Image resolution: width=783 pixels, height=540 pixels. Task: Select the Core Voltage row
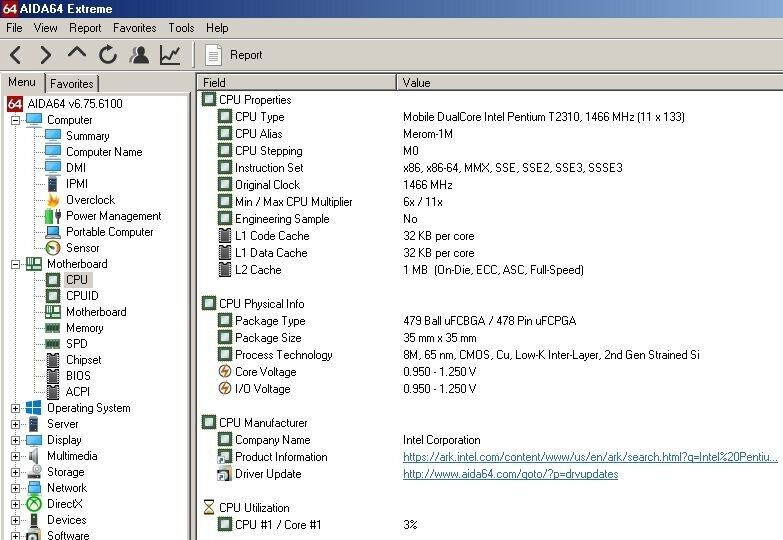click(x=491, y=372)
